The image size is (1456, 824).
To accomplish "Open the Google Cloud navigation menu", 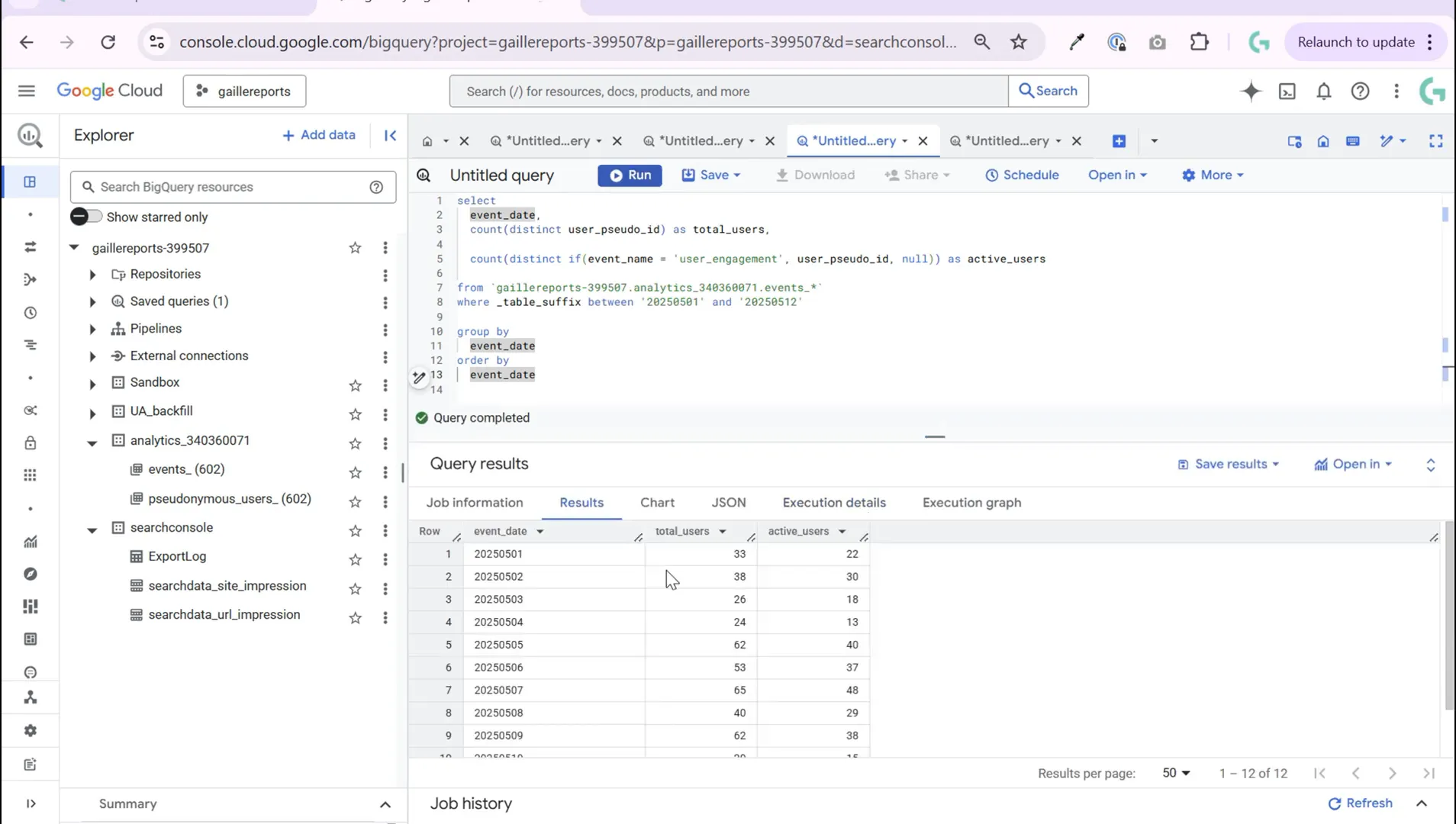I will (27, 91).
